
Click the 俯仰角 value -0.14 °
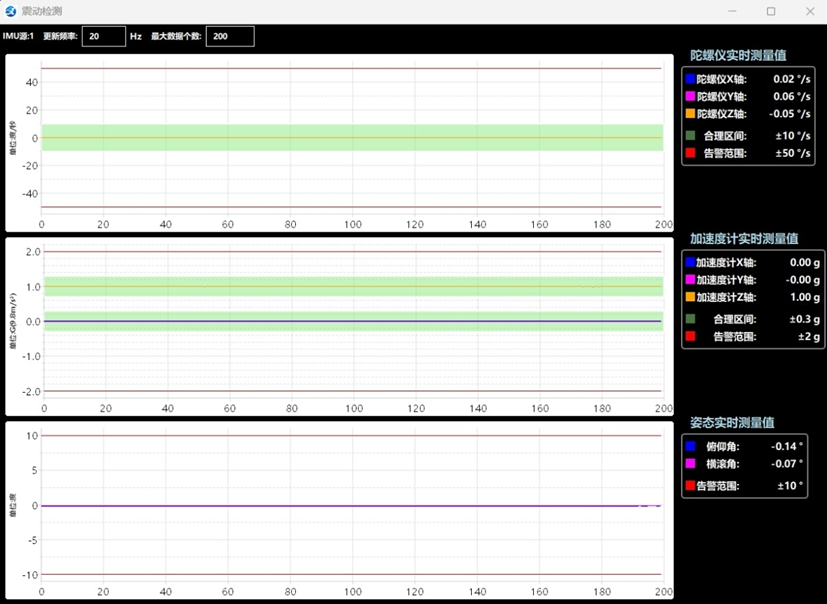pyautogui.click(x=787, y=446)
